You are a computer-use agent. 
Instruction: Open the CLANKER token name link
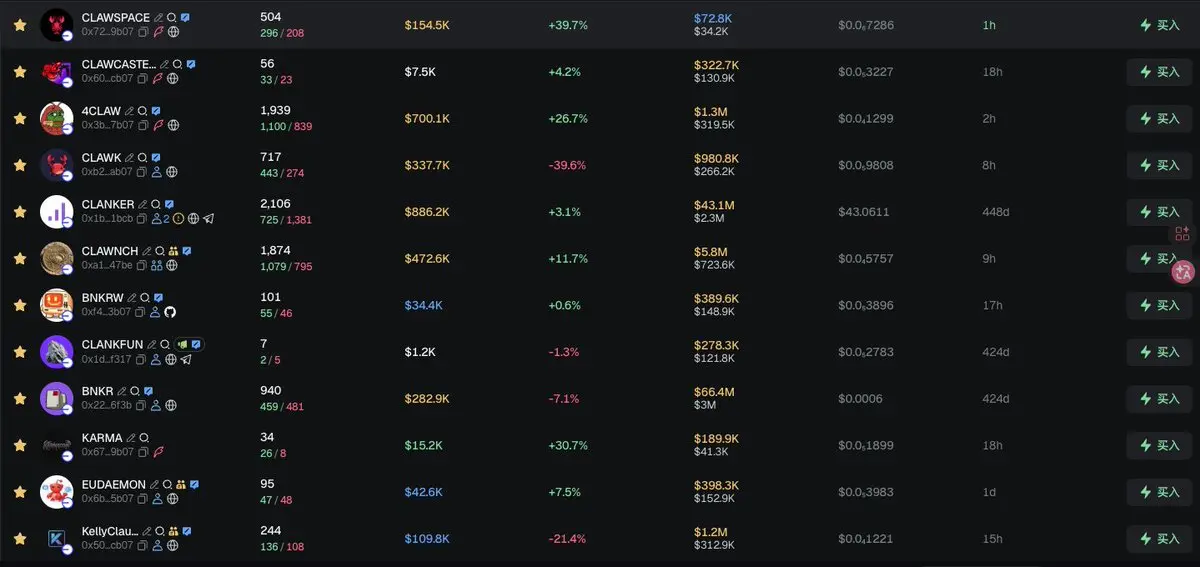point(108,204)
